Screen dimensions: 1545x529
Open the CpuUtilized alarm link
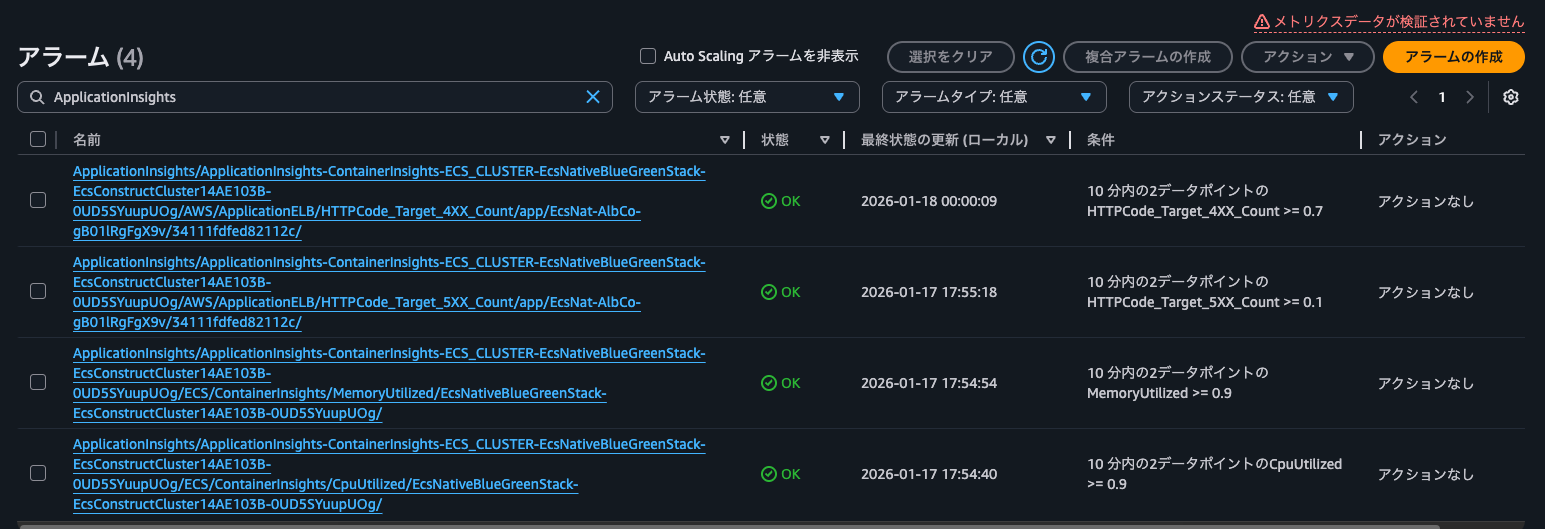point(389,475)
